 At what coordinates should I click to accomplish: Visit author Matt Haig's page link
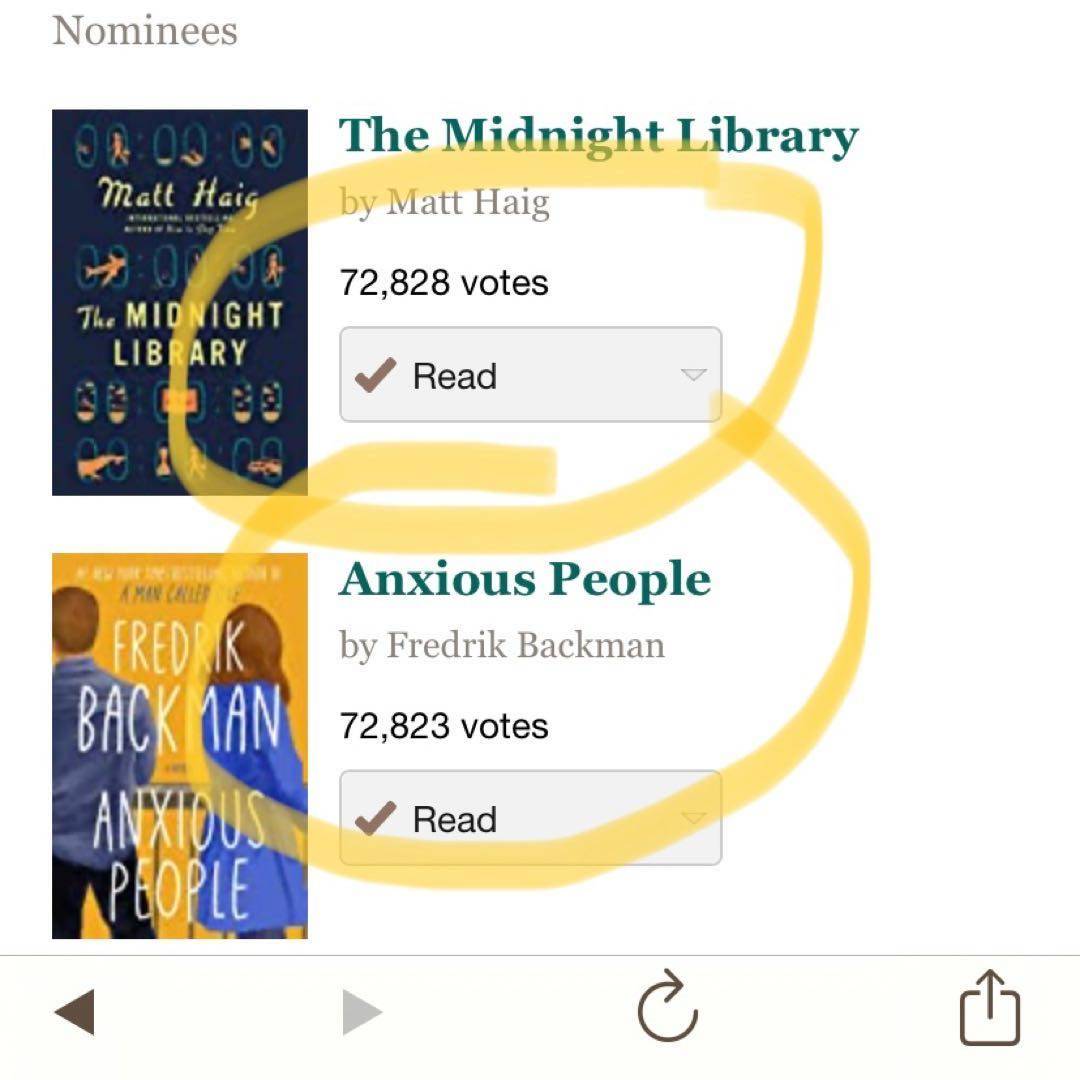(x=468, y=203)
